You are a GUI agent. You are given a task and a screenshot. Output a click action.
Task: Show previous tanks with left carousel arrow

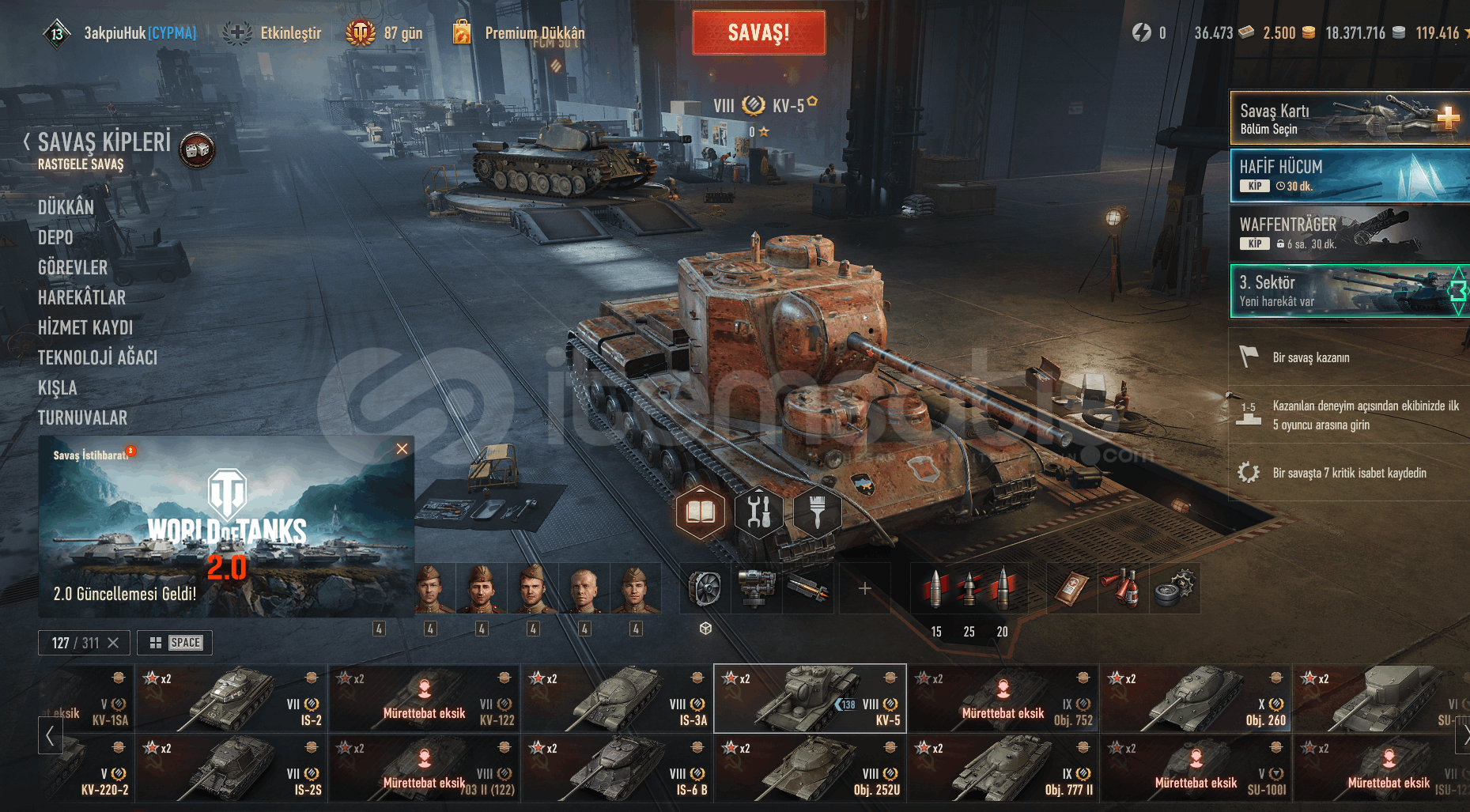(50, 736)
